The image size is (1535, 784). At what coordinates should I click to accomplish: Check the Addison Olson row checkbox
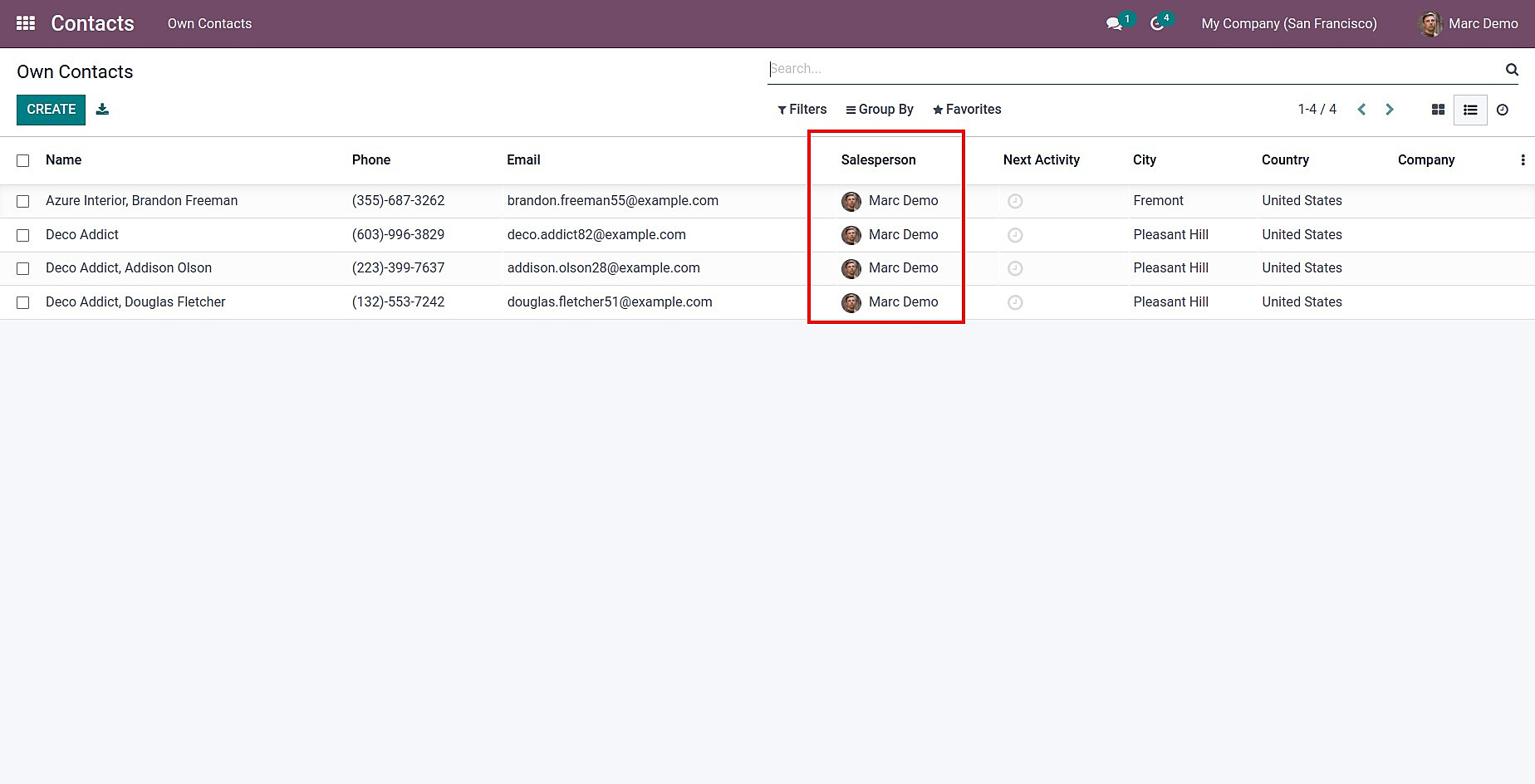click(x=23, y=268)
